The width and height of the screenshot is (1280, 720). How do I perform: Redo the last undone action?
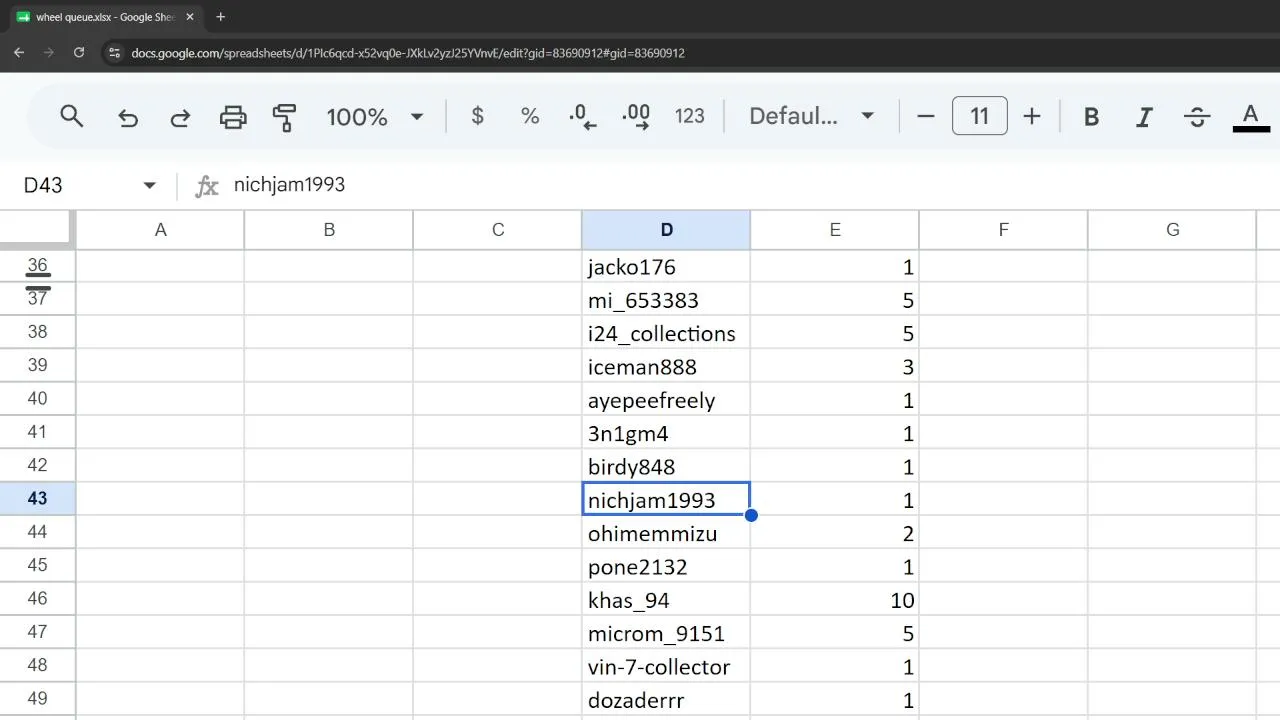pyautogui.click(x=180, y=117)
